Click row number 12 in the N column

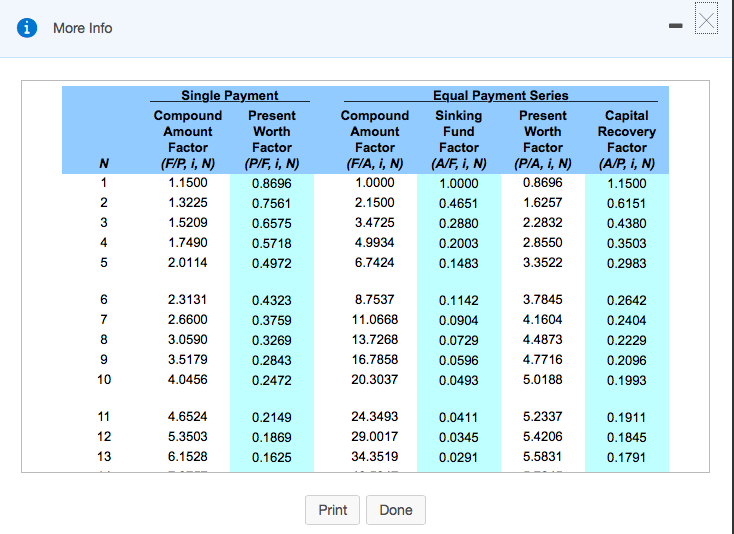103,437
